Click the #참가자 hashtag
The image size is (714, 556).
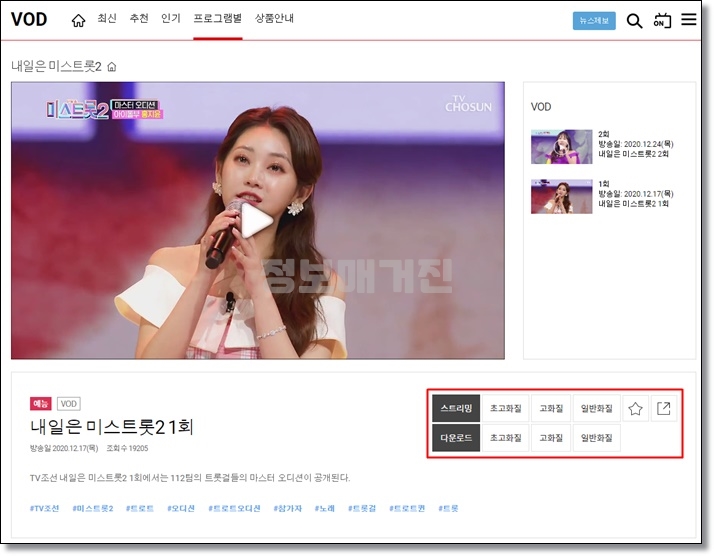[x=287, y=508]
